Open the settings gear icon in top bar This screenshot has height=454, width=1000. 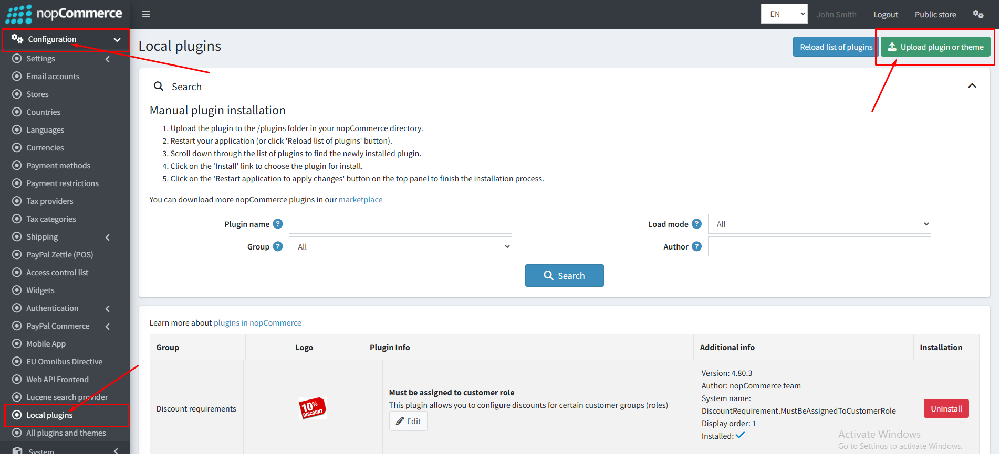pos(978,14)
